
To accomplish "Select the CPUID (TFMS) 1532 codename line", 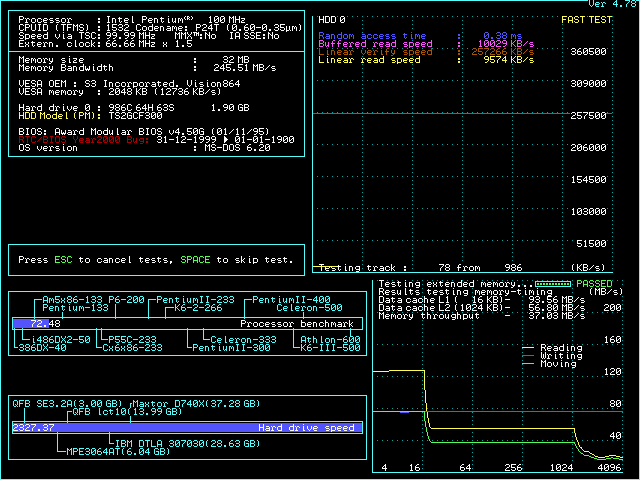I will [160, 28].
